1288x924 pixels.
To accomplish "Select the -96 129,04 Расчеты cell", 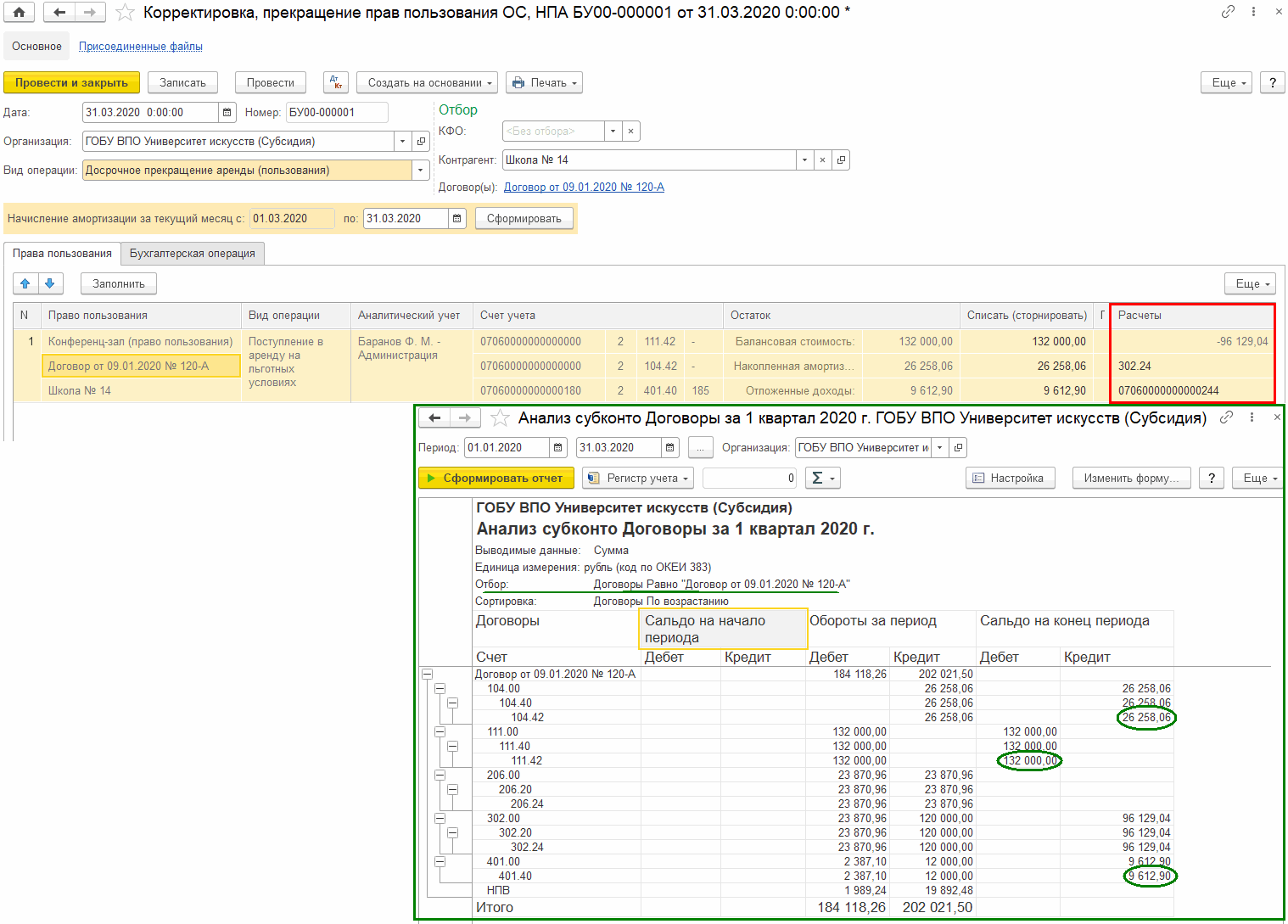I will click(x=1192, y=341).
